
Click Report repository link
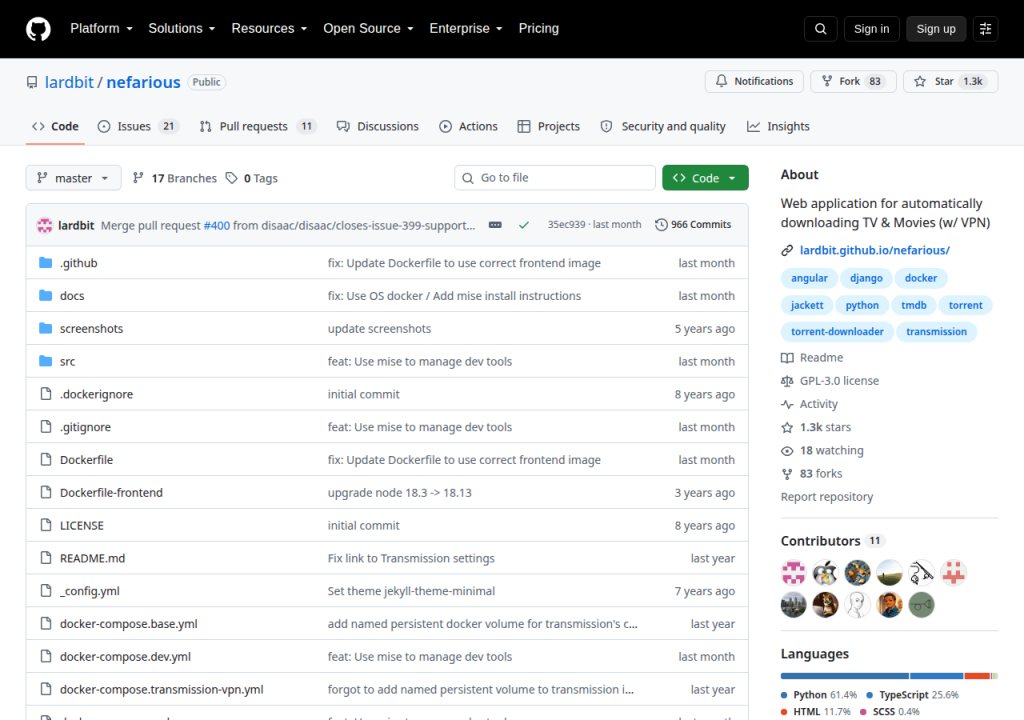827,497
